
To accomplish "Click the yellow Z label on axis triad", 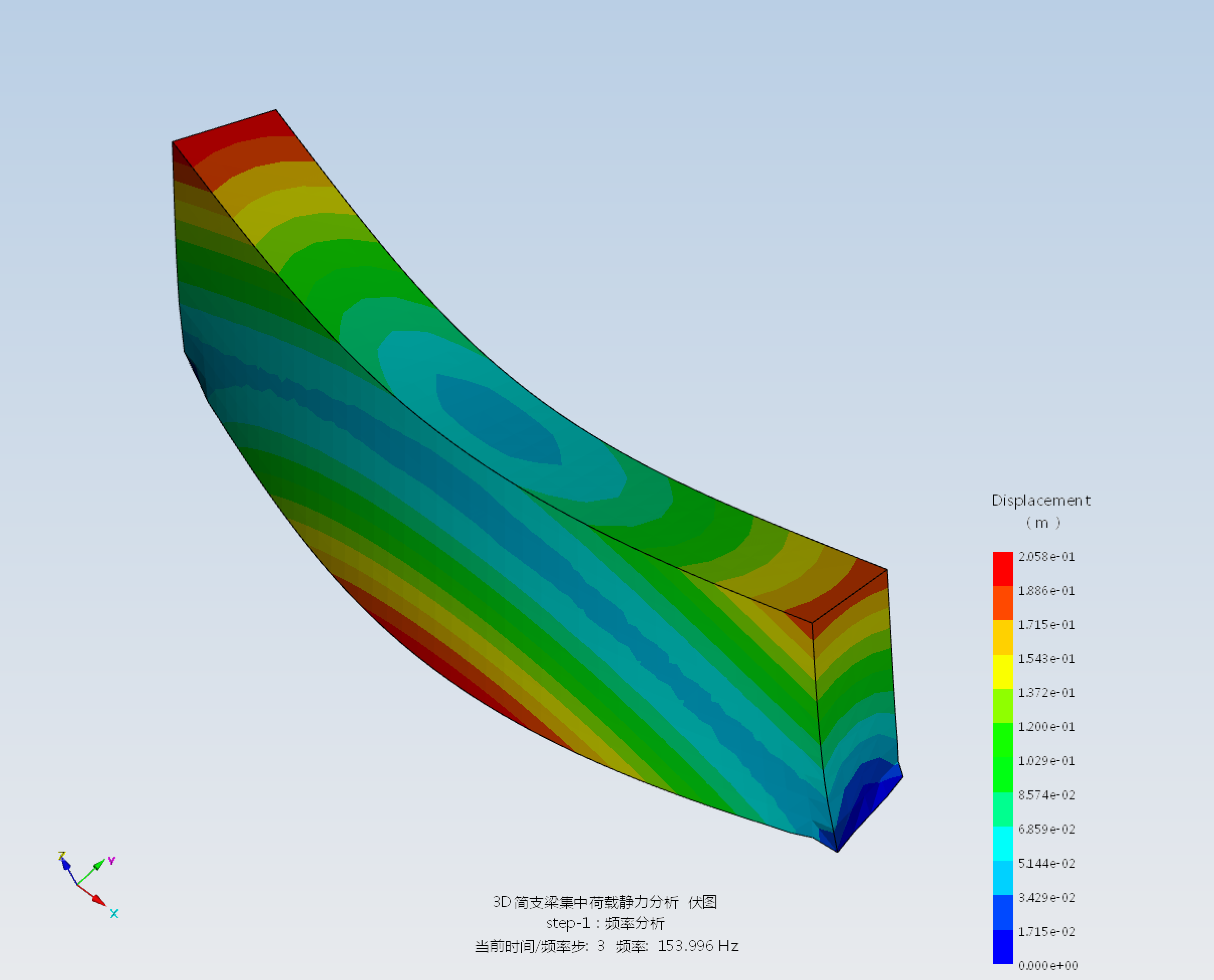I will [x=62, y=856].
